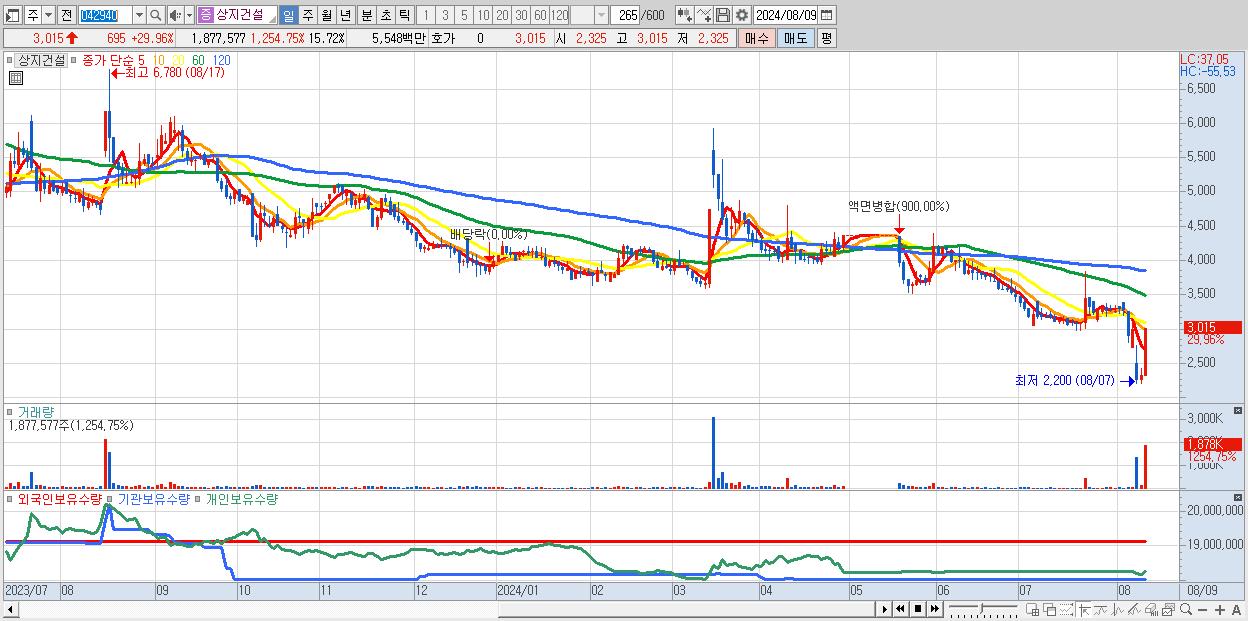Toggle the 종가 단순 moving average marker
The width and height of the screenshot is (1248, 621).
coord(74,60)
